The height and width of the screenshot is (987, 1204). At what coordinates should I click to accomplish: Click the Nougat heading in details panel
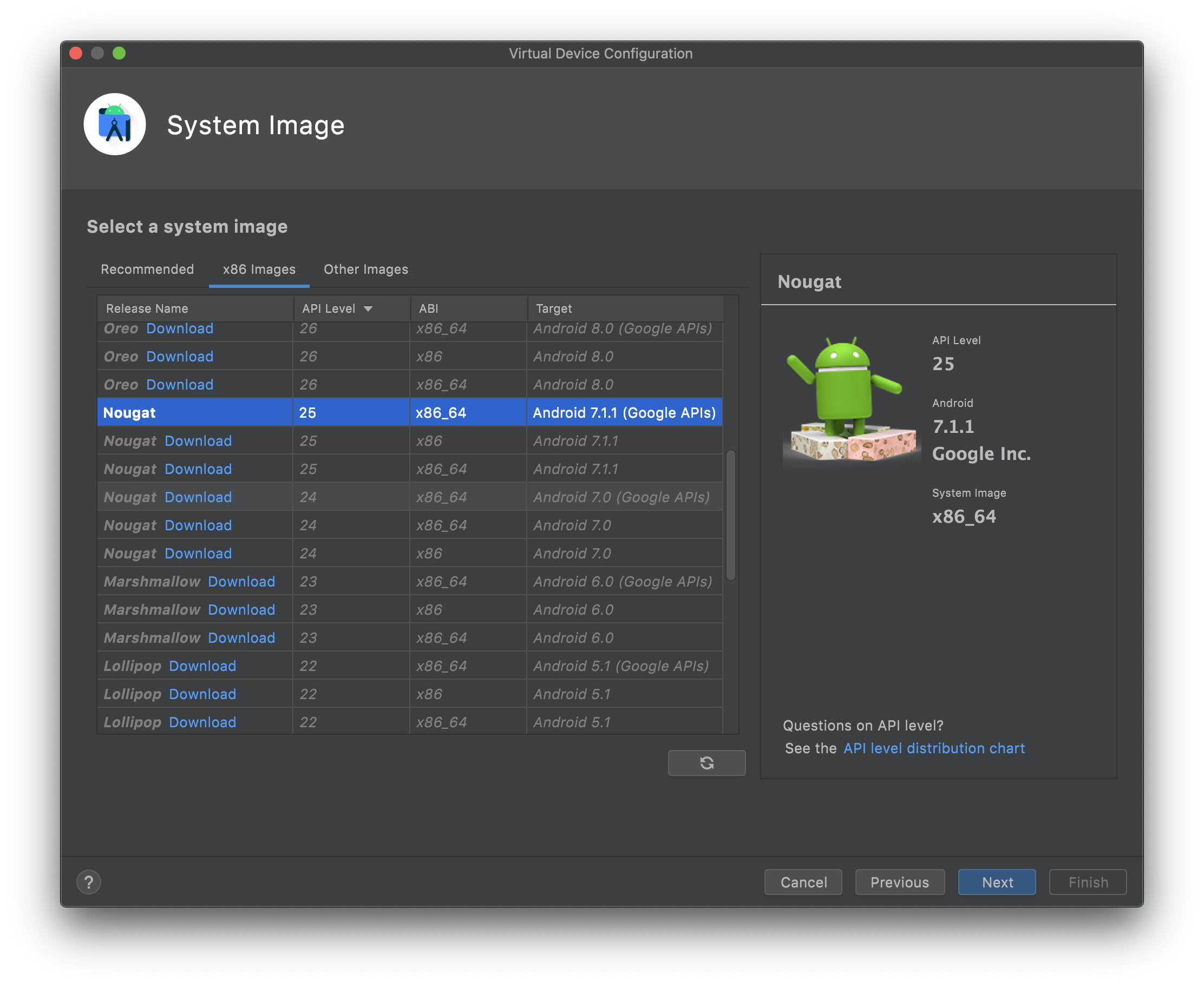(x=809, y=282)
